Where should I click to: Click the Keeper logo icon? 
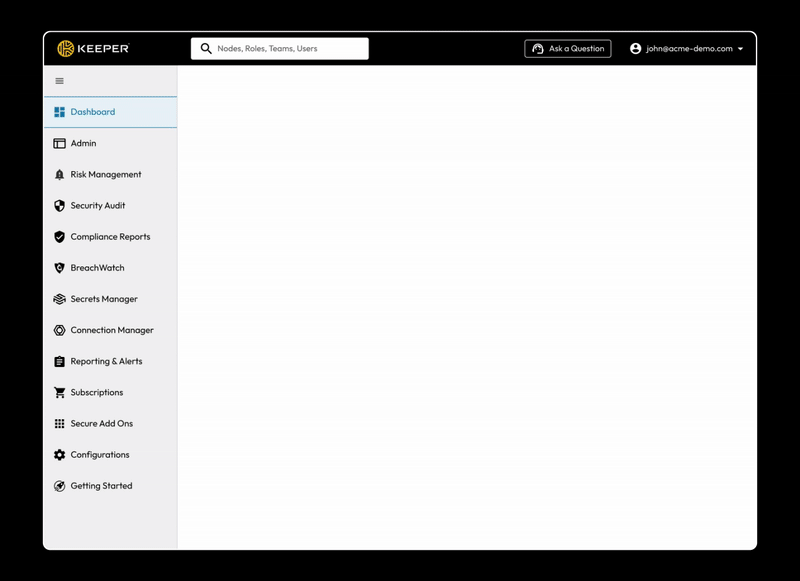[x=65, y=48]
